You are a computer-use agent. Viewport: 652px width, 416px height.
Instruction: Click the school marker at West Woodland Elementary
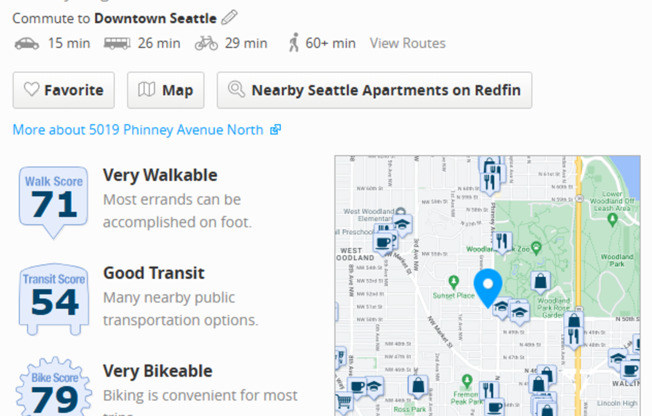[402, 225]
